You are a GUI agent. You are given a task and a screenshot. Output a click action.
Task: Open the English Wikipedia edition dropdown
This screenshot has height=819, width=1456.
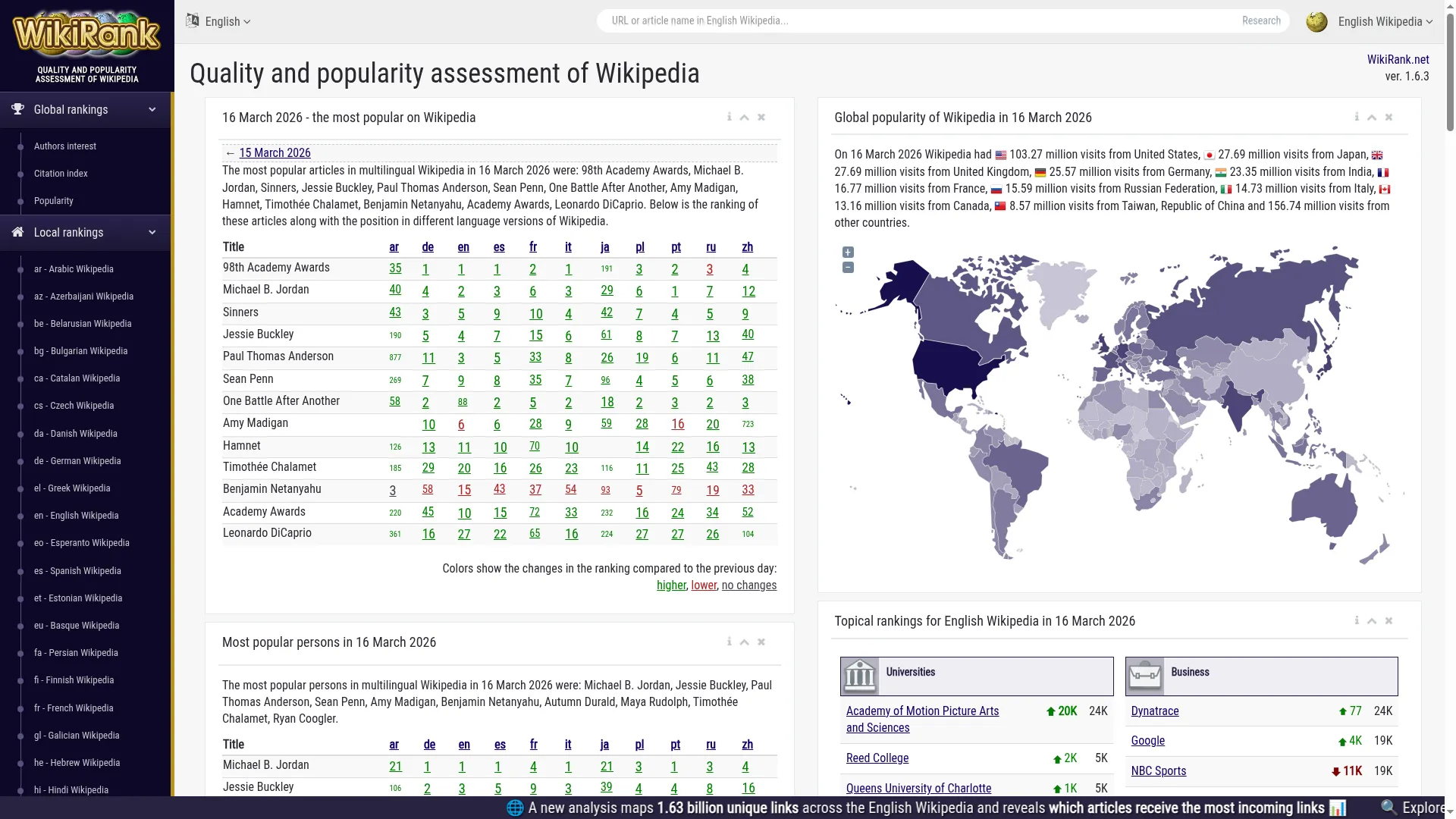coord(1385,21)
